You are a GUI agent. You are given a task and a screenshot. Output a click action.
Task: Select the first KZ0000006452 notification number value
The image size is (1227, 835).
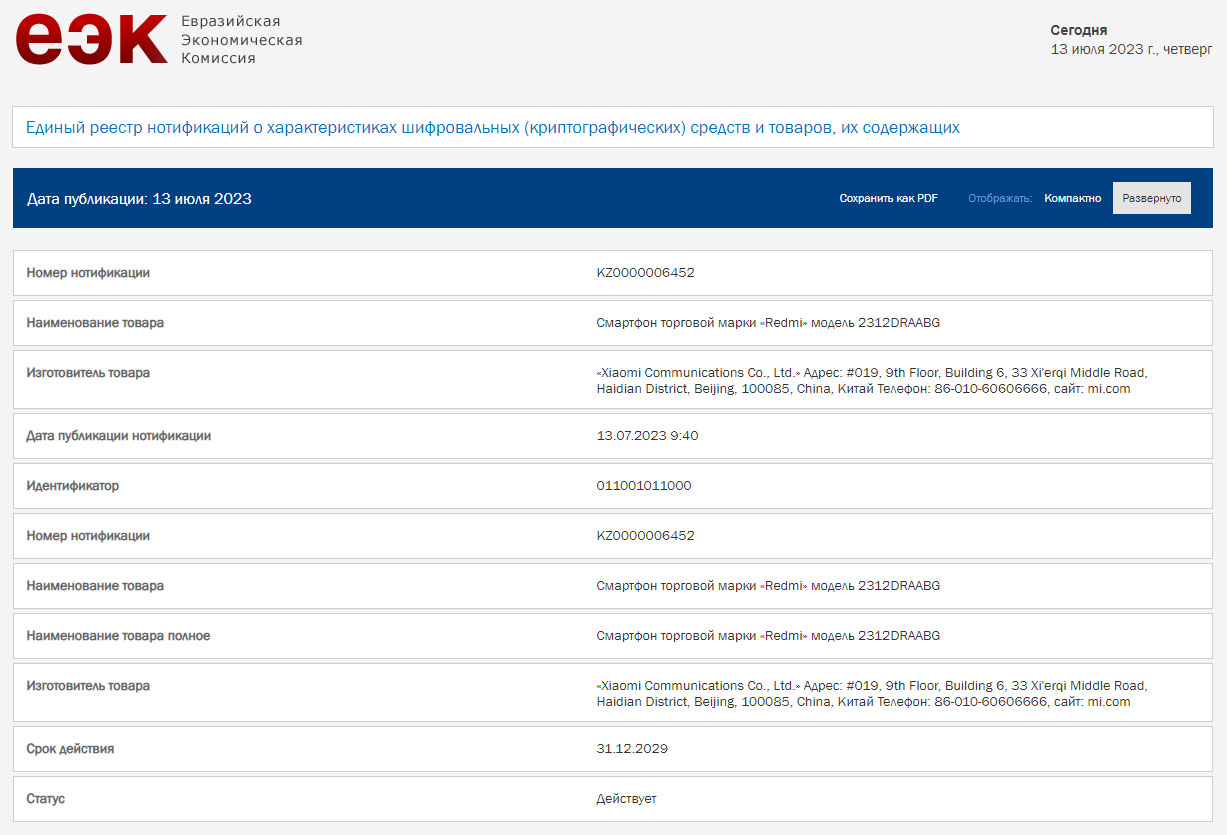pyautogui.click(x=645, y=273)
